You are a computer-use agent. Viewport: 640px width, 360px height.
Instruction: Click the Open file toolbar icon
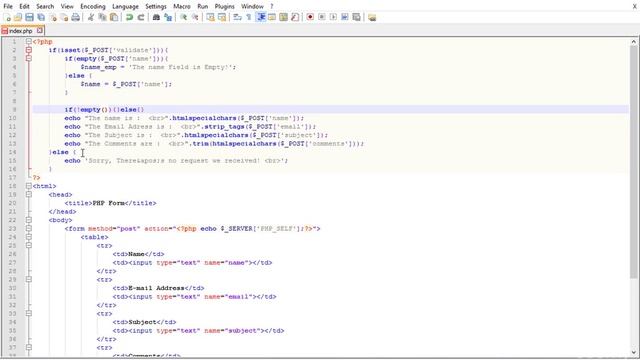[18, 17]
